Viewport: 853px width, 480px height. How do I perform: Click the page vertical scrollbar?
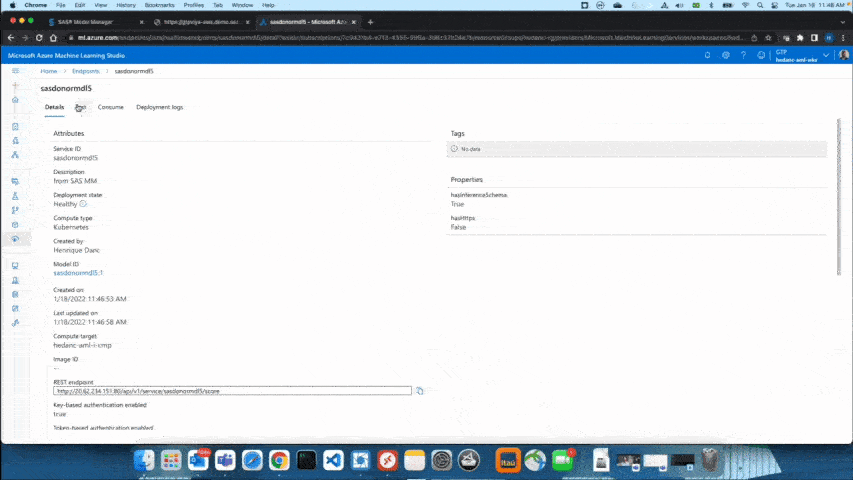(839, 197)
